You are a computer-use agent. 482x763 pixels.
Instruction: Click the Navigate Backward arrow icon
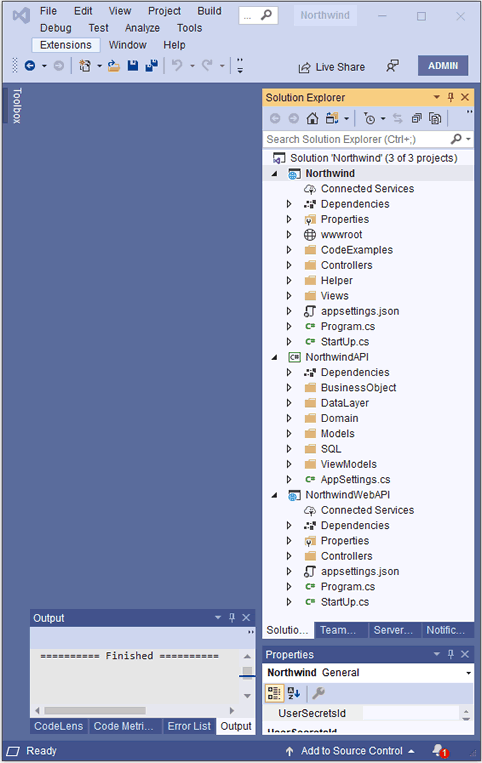[x=30, y=66]
